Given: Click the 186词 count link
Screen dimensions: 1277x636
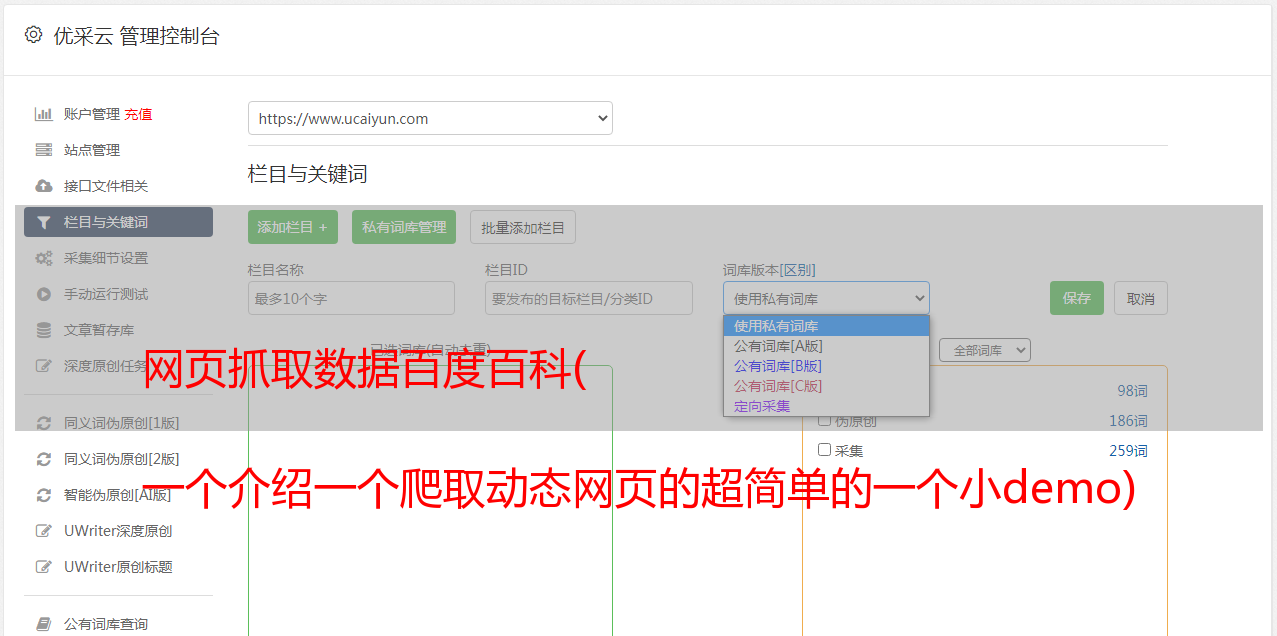Looking at the screenshot, I should pos(1128,421).
